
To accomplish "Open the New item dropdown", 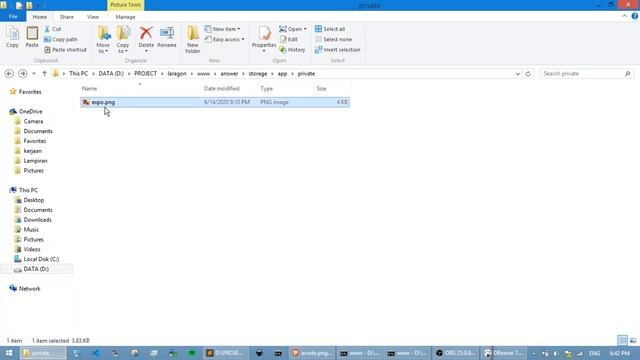I will tap(222, 29).
